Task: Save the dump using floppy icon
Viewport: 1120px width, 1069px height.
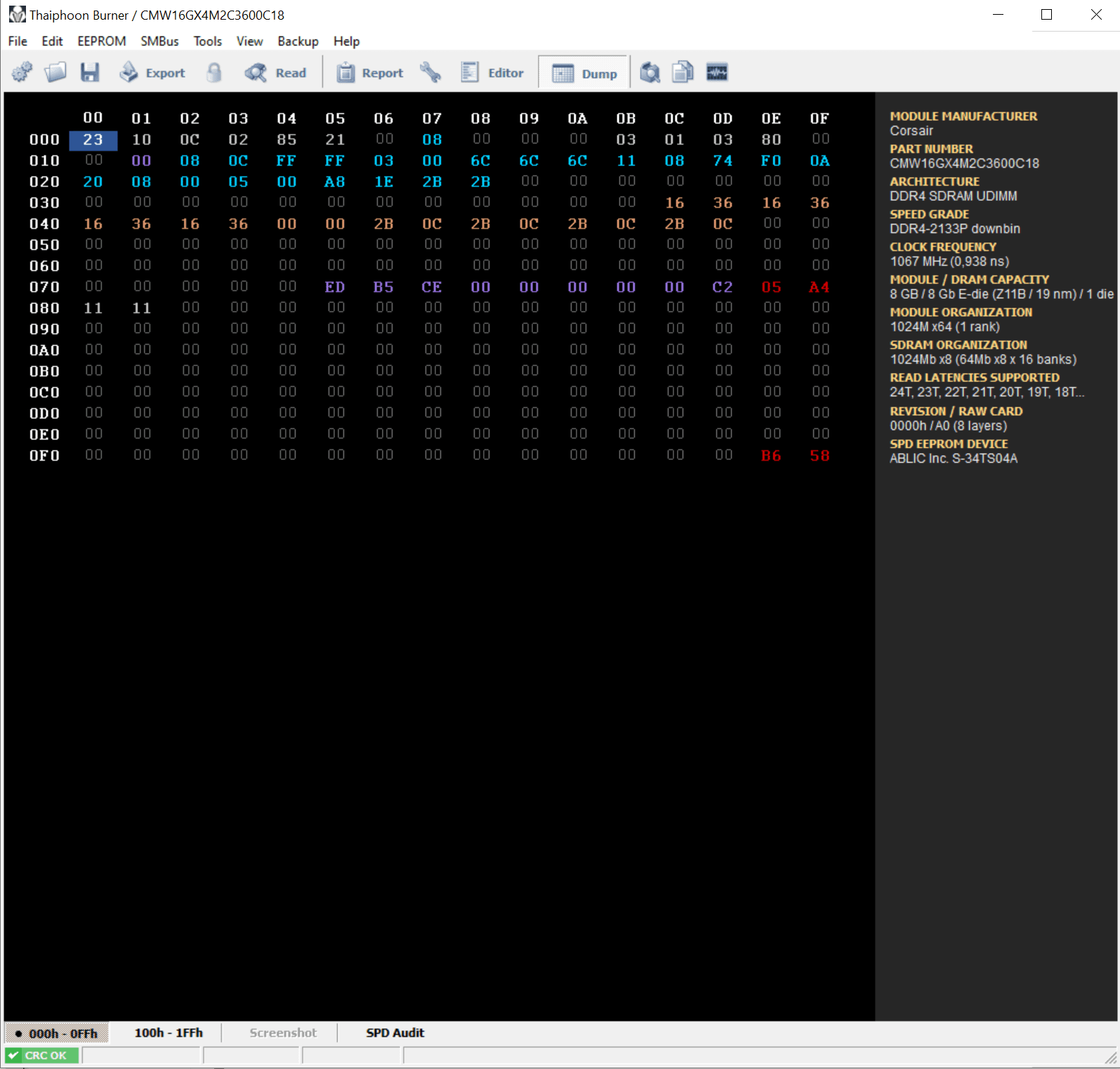Action: coord(90,72)
